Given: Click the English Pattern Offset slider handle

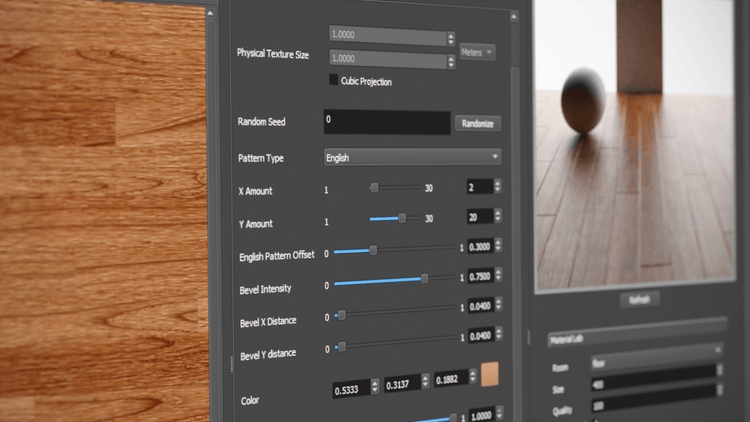Looking at the screenshot, I should [373, 250].
